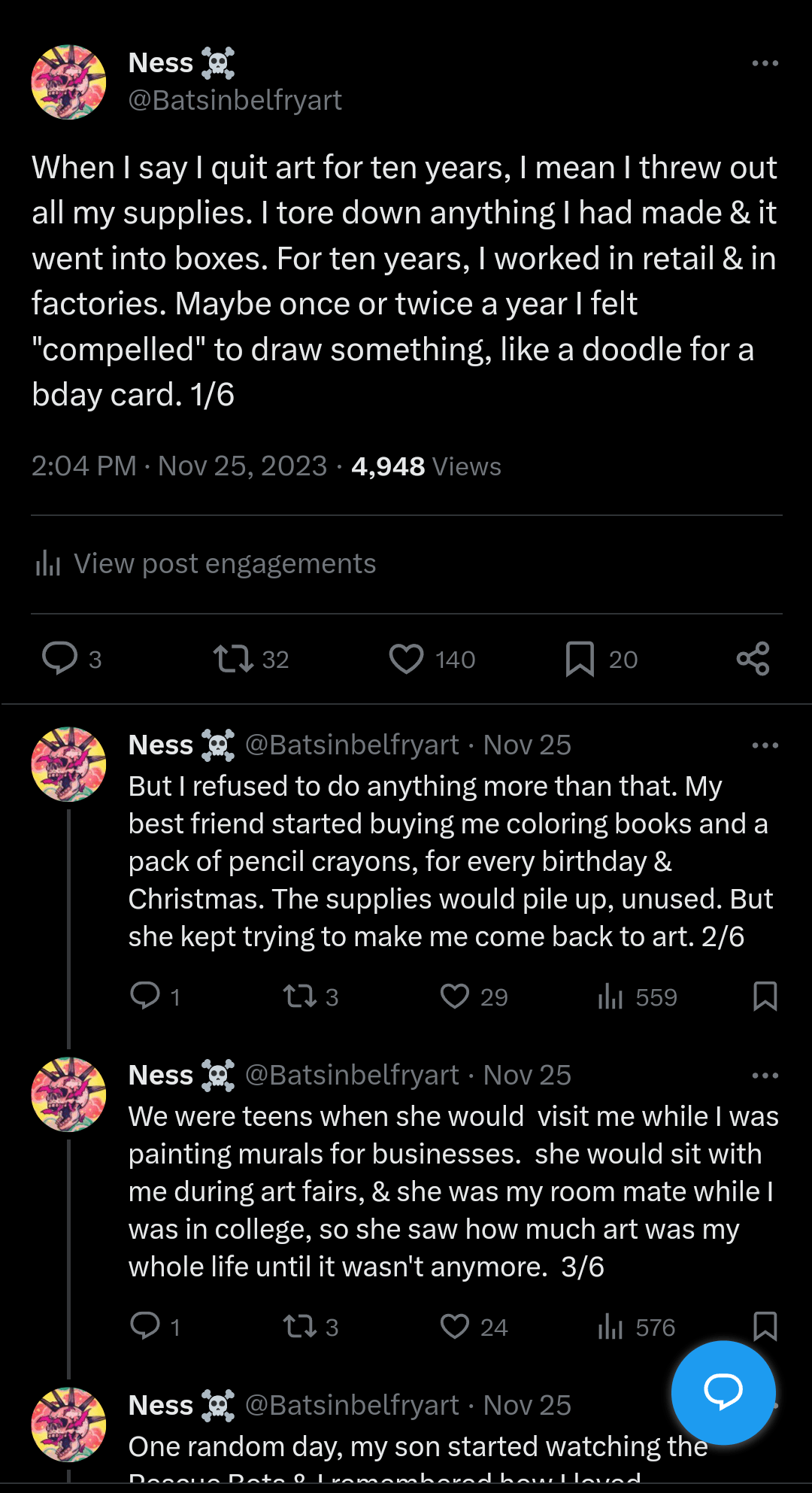This screenshot has width=812, height=1493.
Task: Tap the blue floating reply button
Action: click(x=723, y=1392)
